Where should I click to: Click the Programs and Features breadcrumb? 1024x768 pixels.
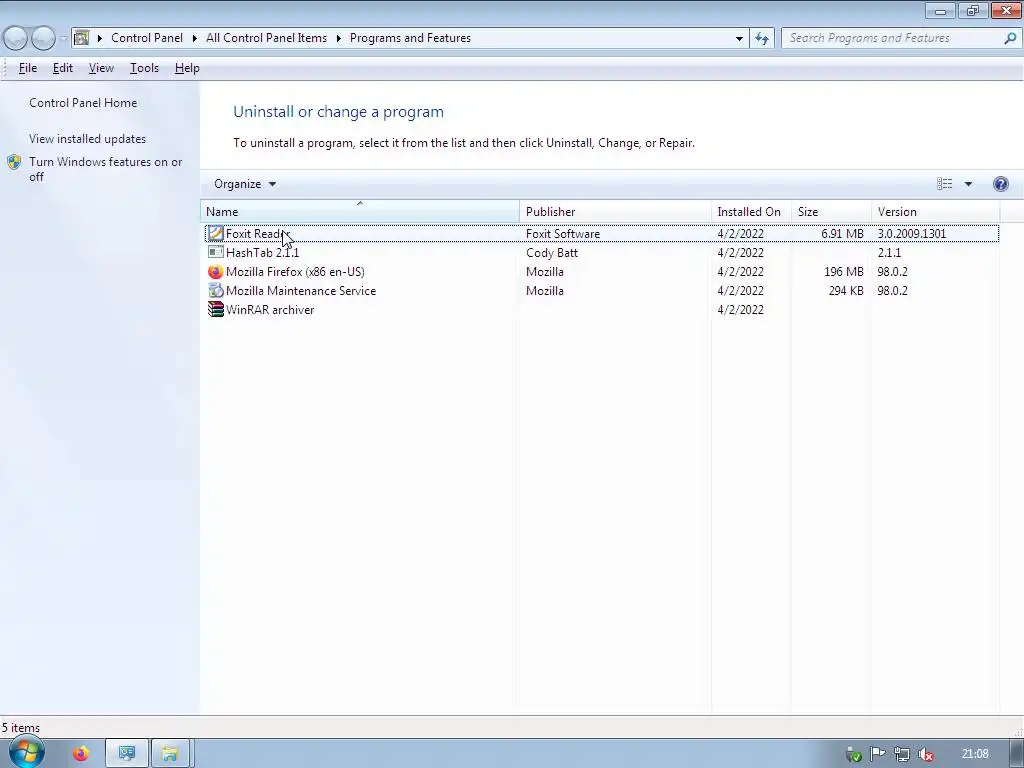(410, 38)
